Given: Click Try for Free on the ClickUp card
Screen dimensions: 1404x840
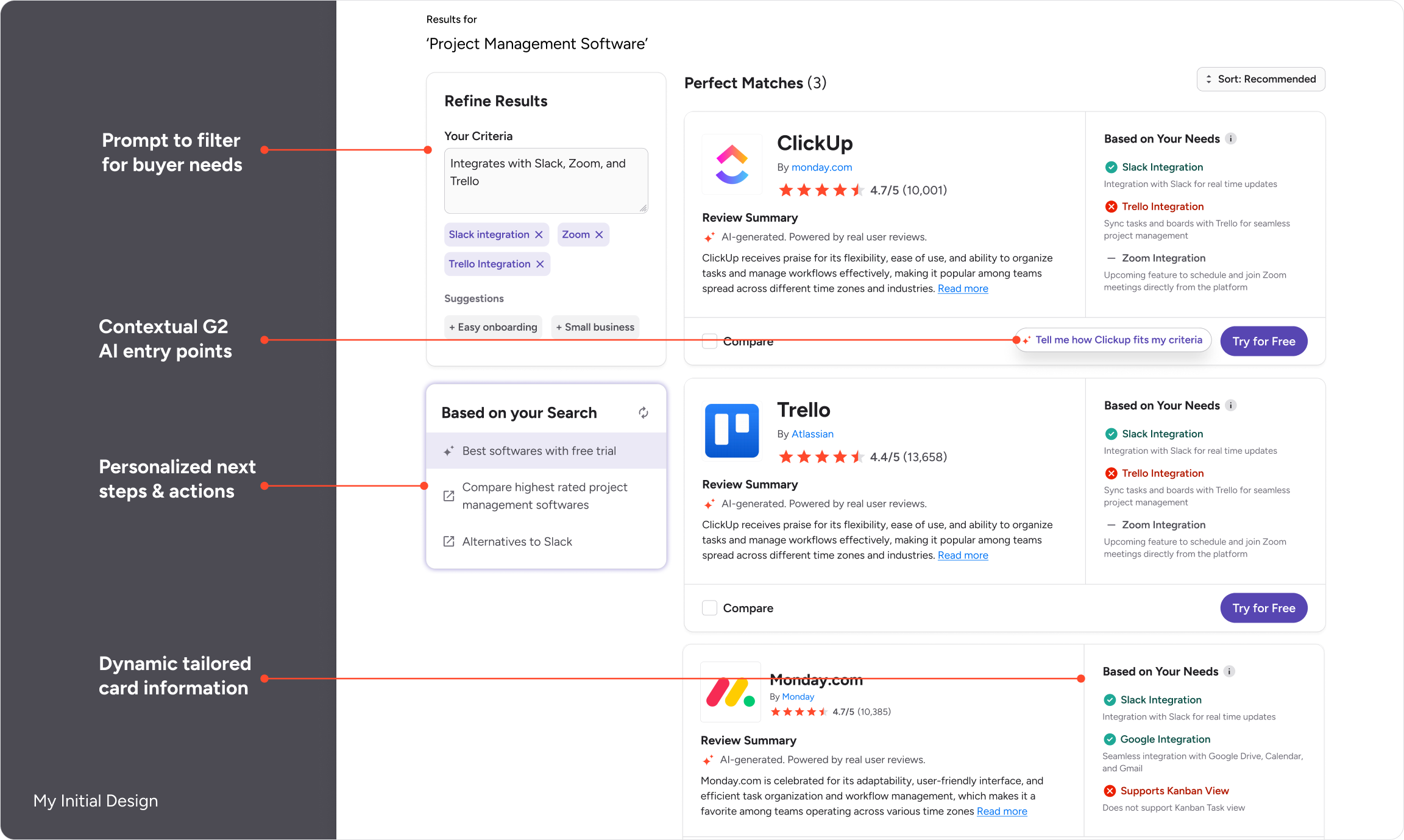Looking at the screenshot, I should click(x=1263, y=341).
